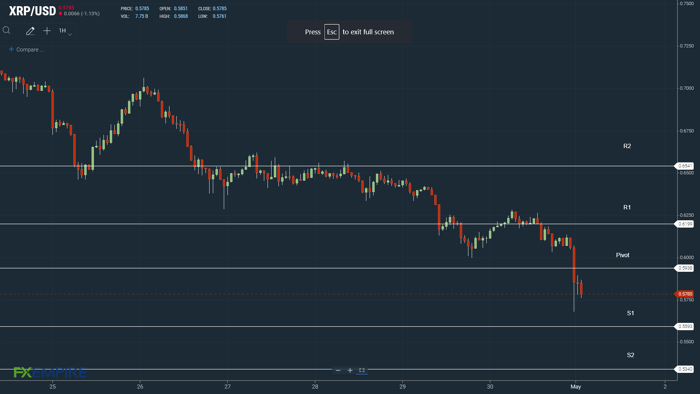700x394 pixels.
Task: Click the Esc key hint in banner
Action: 331,32
